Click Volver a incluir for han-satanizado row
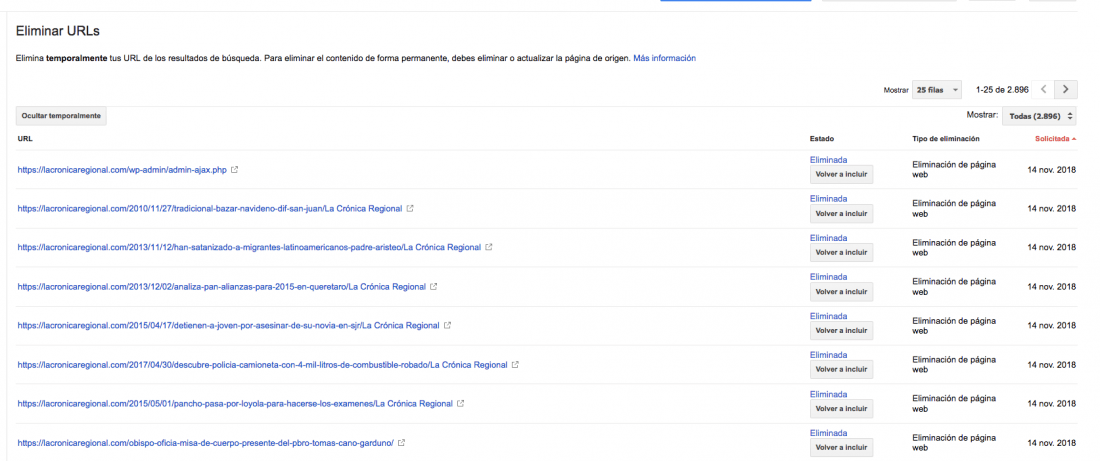The height and width of the screenshot is (461, 1100). [841, 252]
